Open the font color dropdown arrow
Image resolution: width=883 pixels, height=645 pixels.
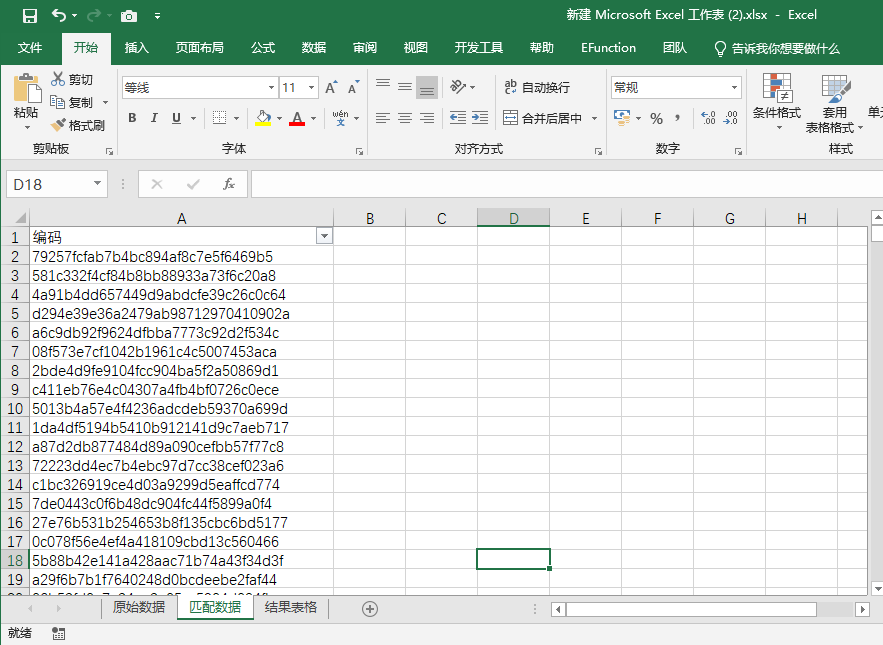point(314,118)
